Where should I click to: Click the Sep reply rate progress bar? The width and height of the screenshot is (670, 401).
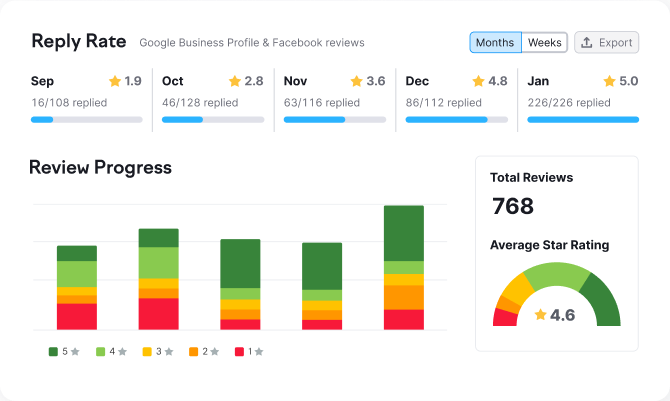(85, 120)
